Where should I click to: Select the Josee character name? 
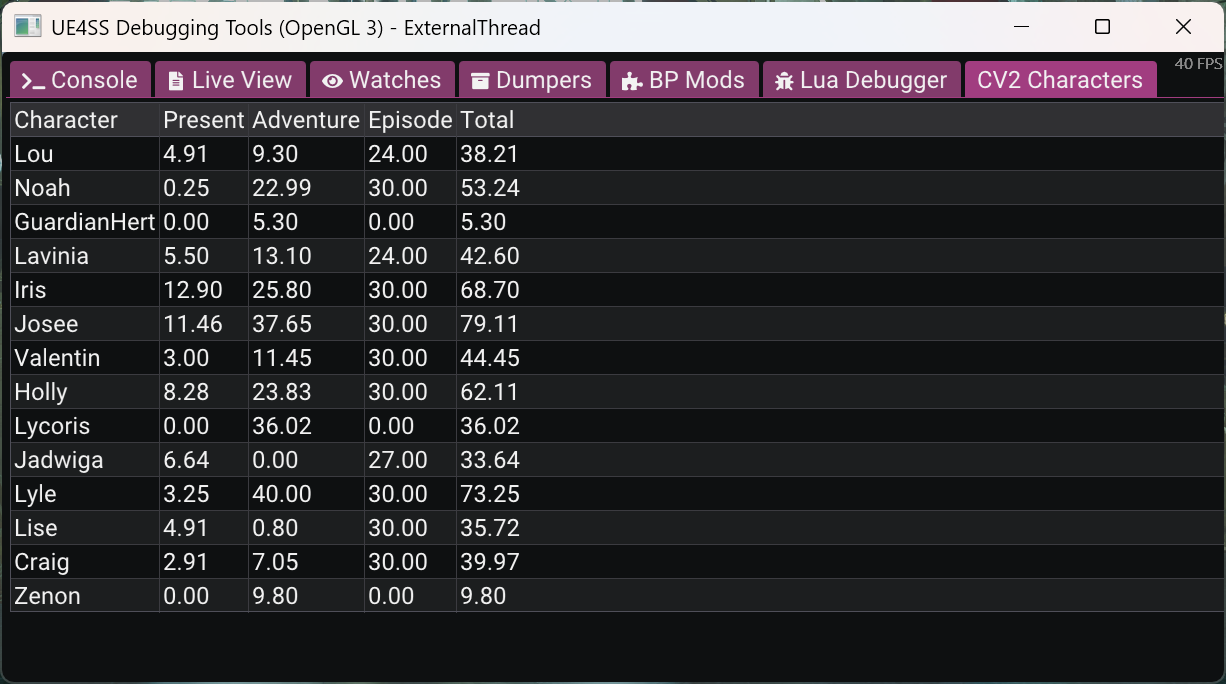(46, 324)
